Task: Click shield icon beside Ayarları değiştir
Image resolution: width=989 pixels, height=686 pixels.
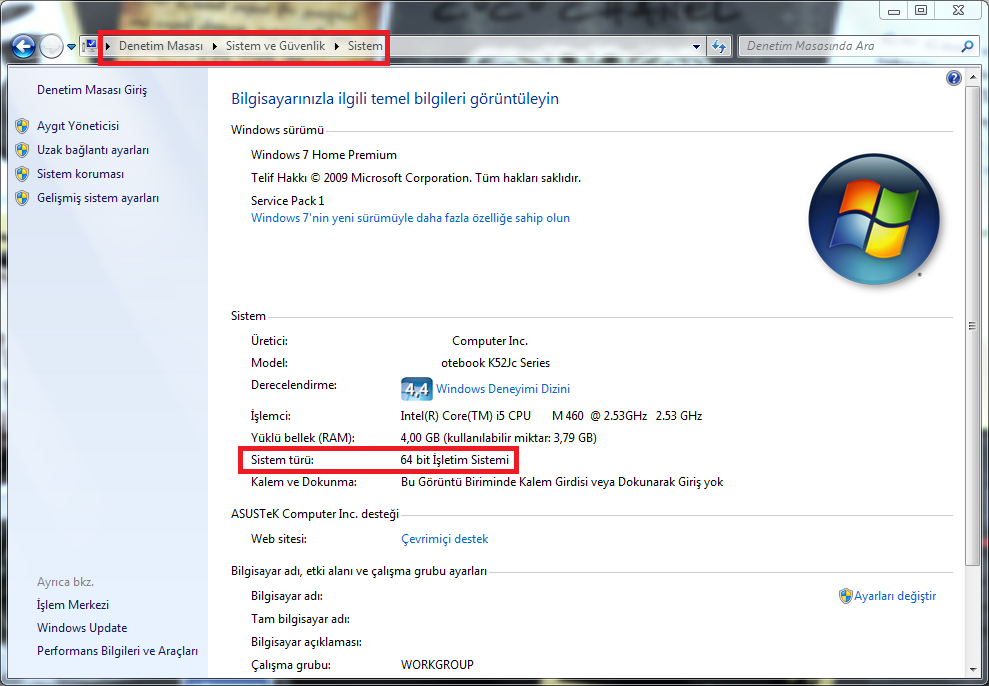Action: [846, 596]
